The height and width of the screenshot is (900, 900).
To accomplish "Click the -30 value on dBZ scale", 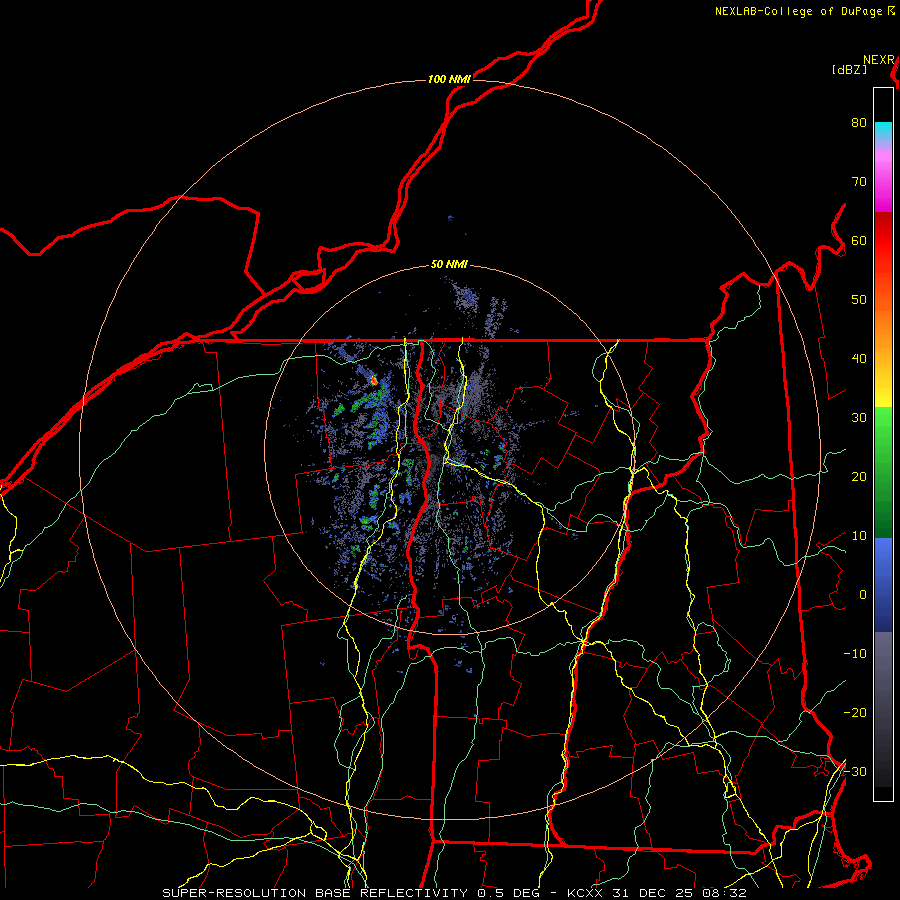I will click(855, 772).
